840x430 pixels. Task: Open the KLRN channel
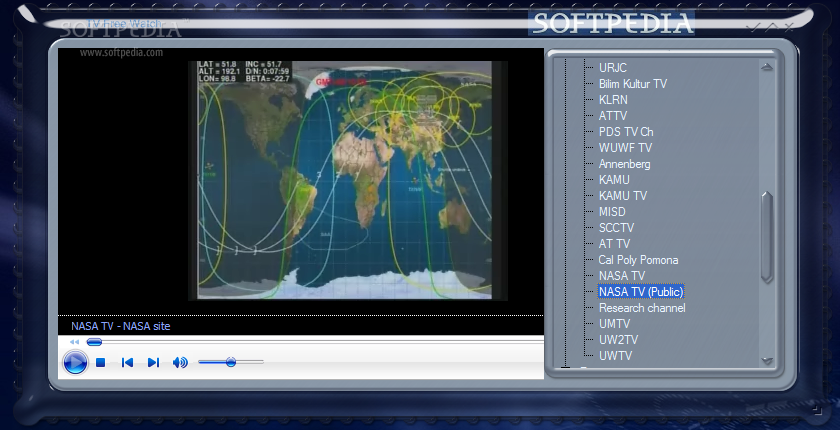[613, 100]
